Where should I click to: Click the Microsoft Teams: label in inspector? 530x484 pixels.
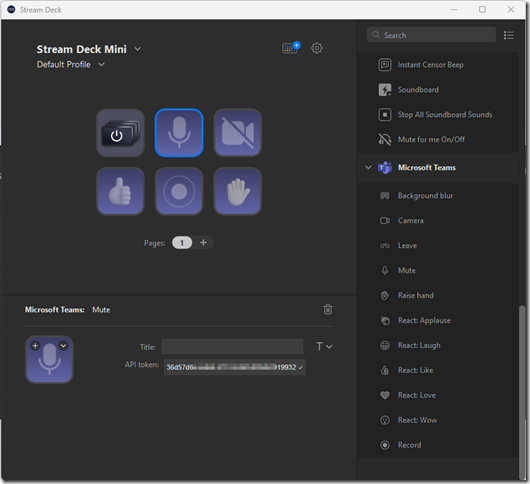click(x=55, y=310)
